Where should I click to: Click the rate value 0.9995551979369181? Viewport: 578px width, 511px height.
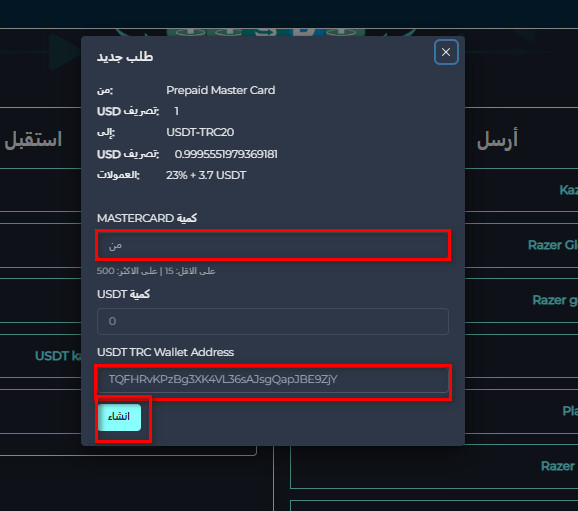(x=226, y=154)
